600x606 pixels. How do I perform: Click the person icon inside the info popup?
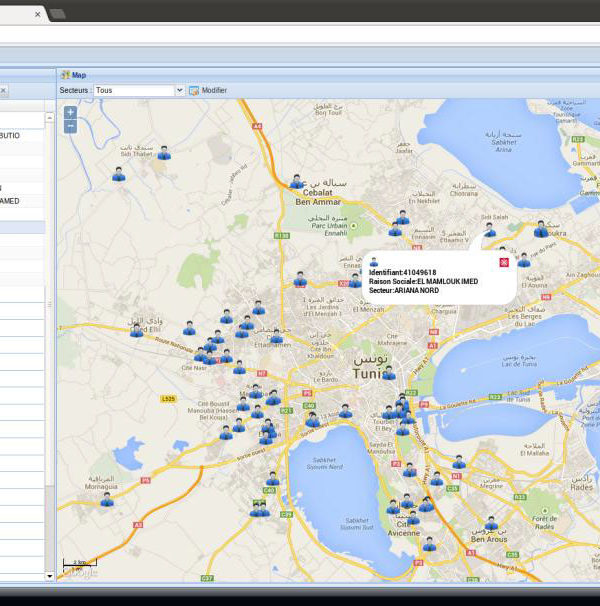tap(374, 262)
